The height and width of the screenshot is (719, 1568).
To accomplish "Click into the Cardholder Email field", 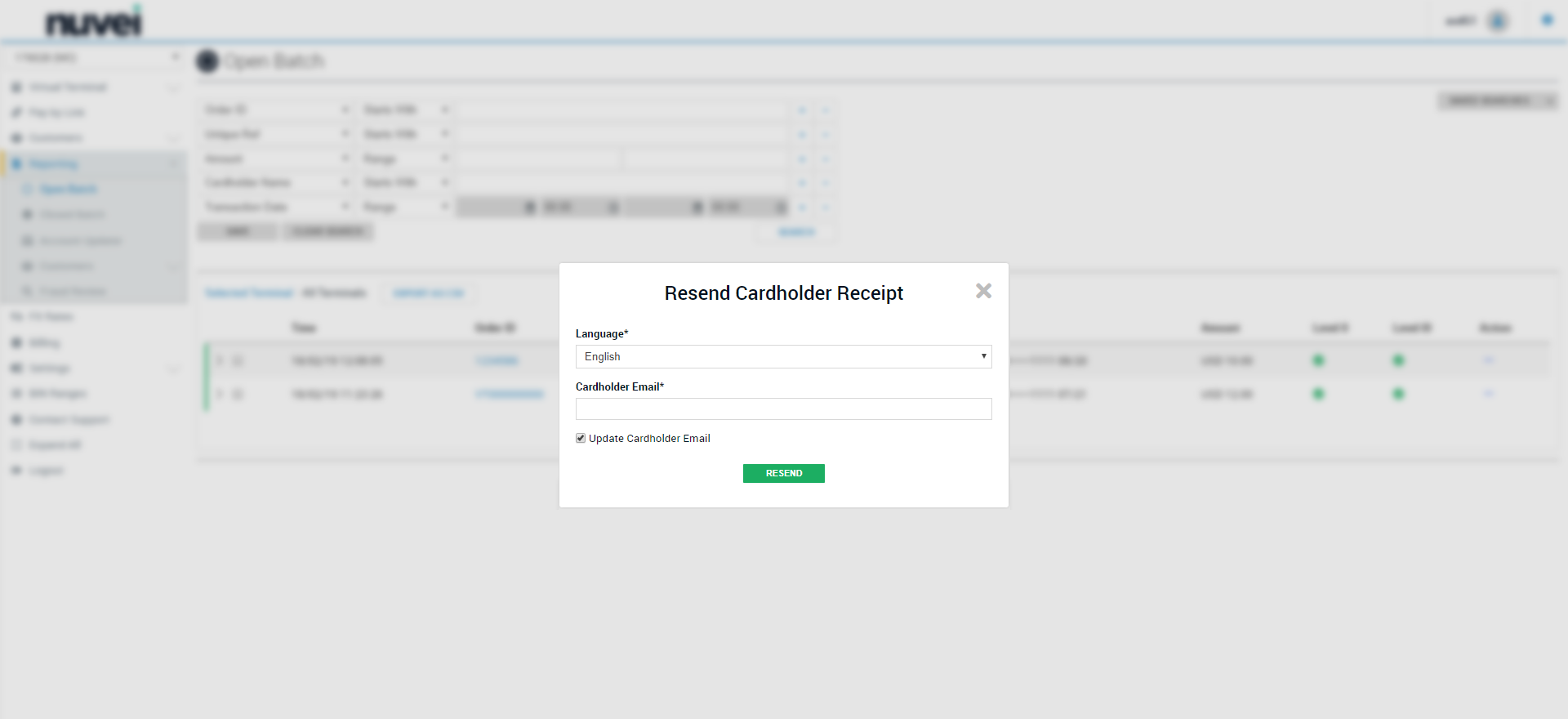I will click(783, 409).
